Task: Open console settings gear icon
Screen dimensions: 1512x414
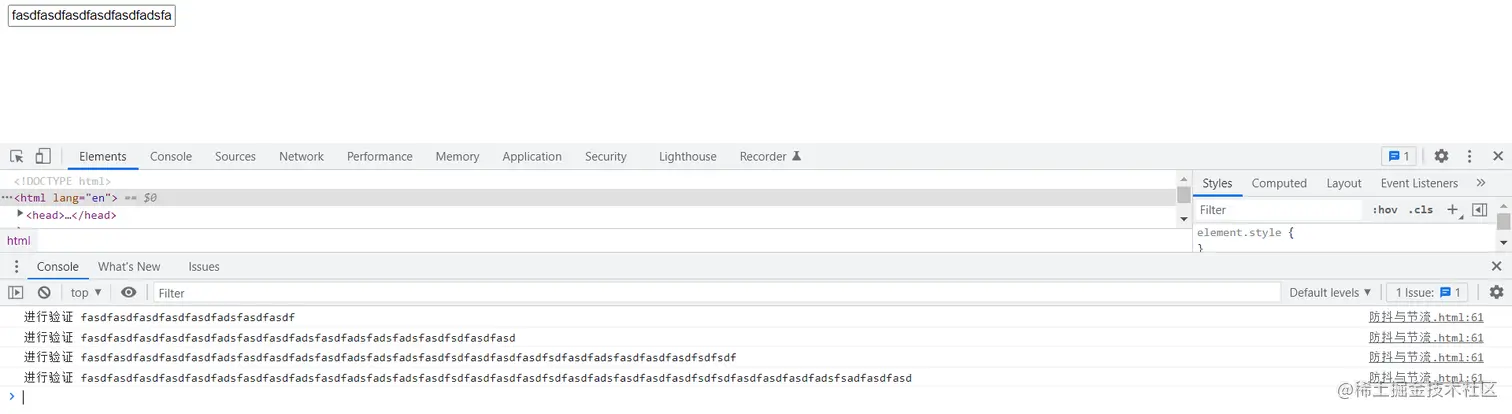Action: click(1497, 293)
